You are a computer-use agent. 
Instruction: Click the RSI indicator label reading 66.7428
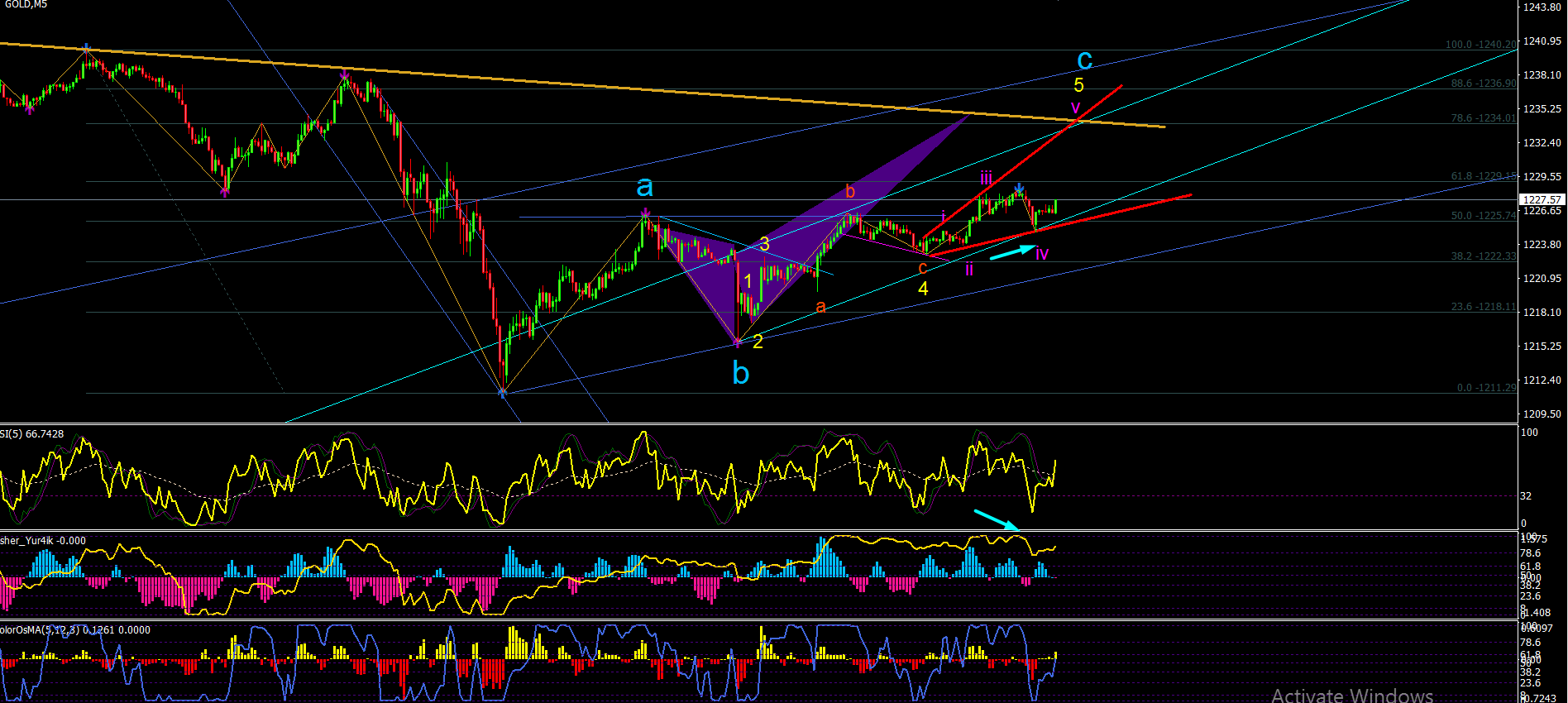(x=32, y=434)
